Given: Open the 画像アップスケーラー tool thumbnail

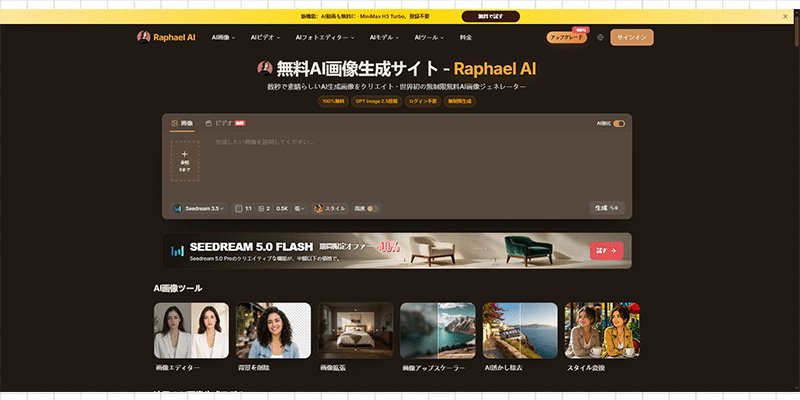Looking at the screenshot, I should (x=438, y=331).
